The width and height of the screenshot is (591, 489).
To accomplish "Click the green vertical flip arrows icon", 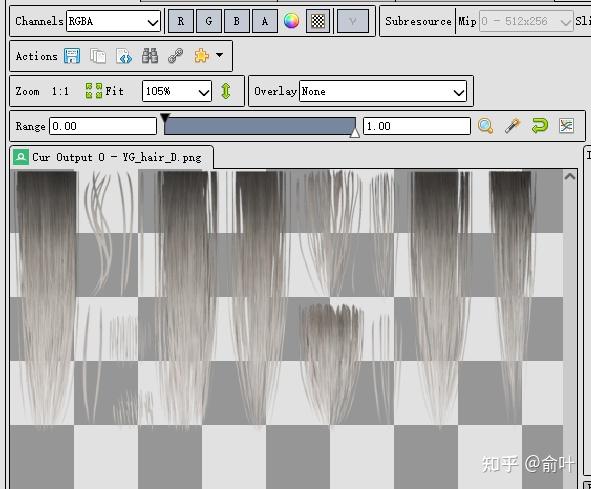I will 226,91.
